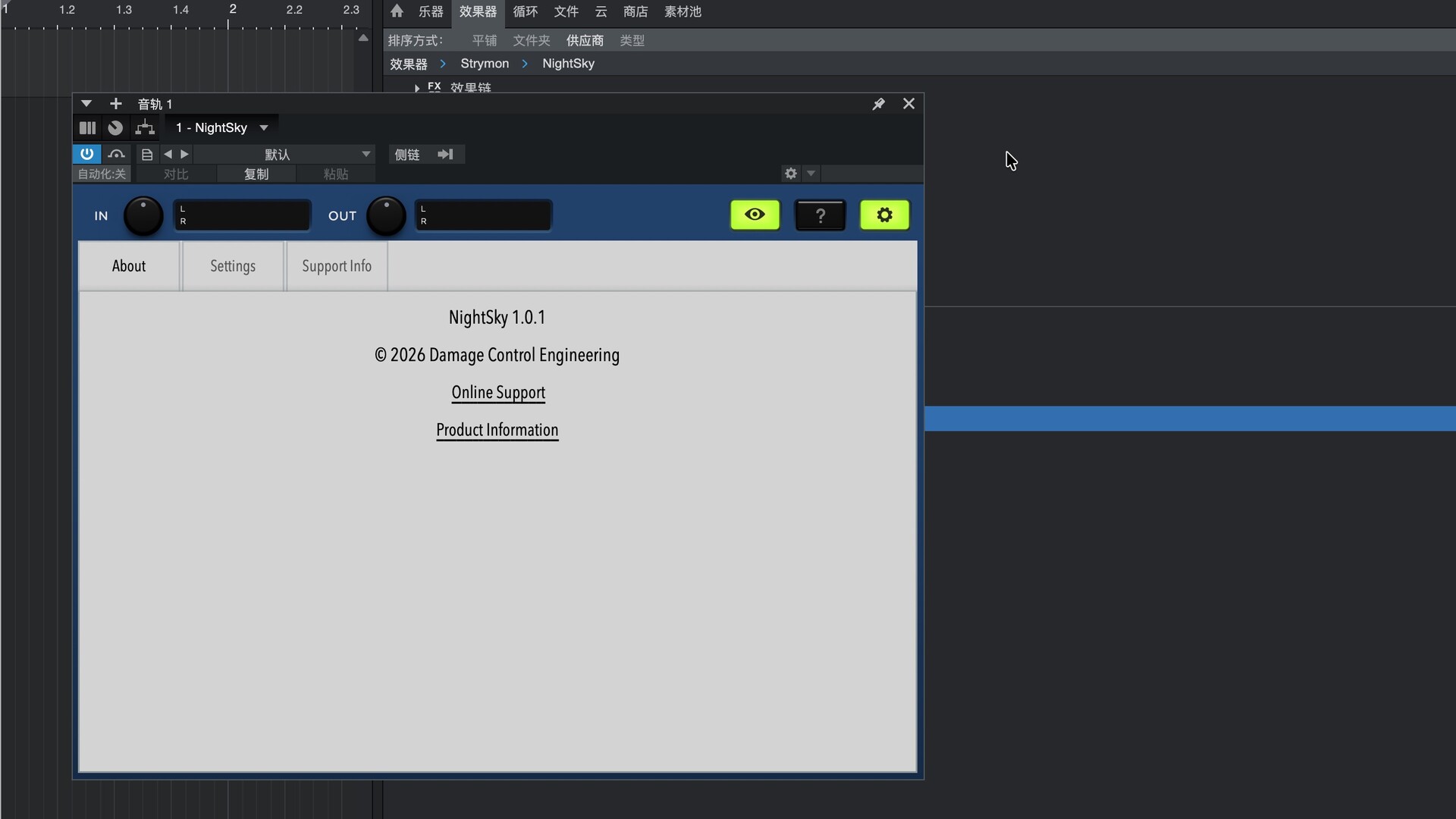The image size is (1456, 819).
Task: Open the channel editor bars icon
Action: pos(88,127)
